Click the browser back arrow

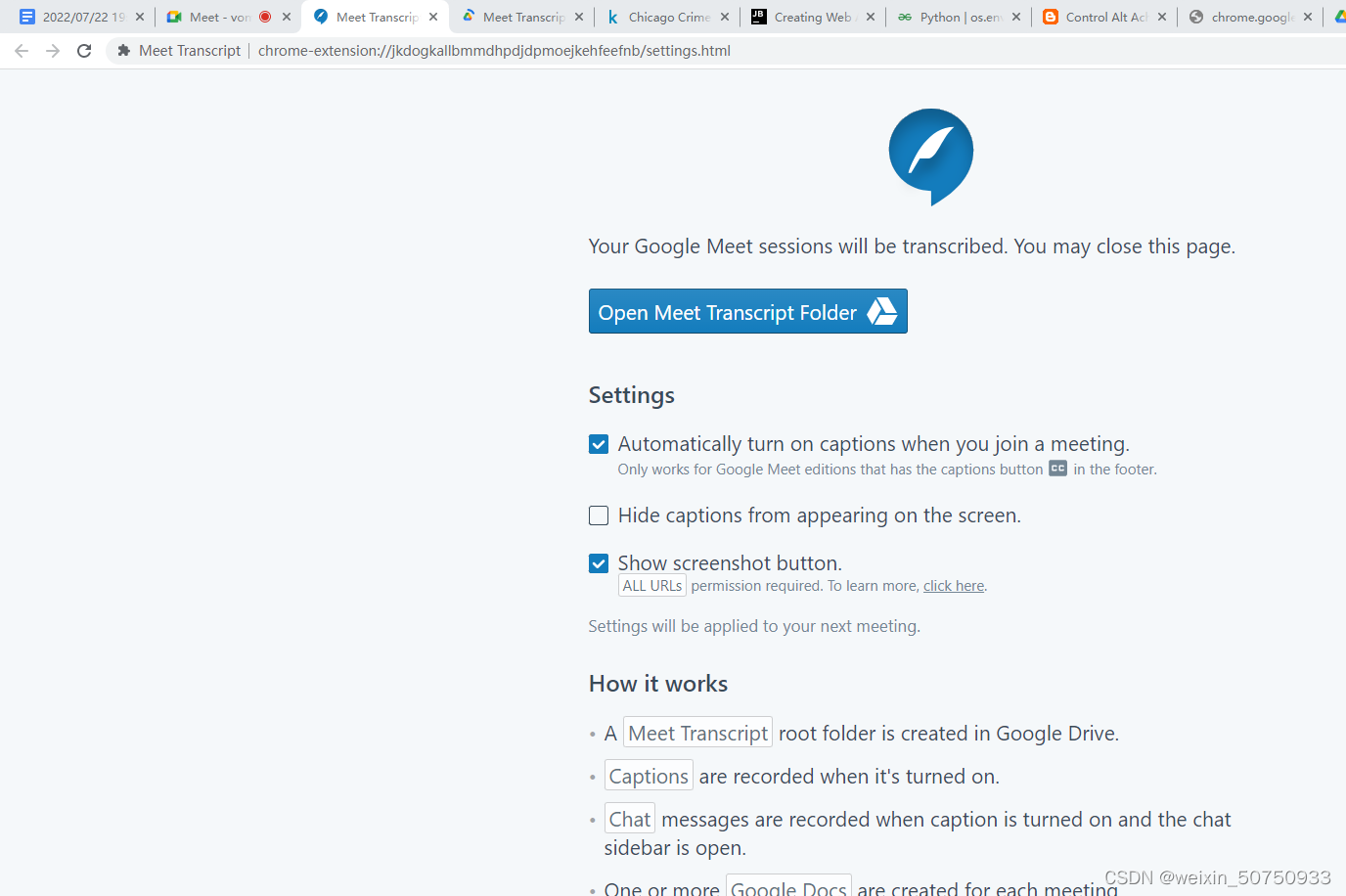point(22,51)
